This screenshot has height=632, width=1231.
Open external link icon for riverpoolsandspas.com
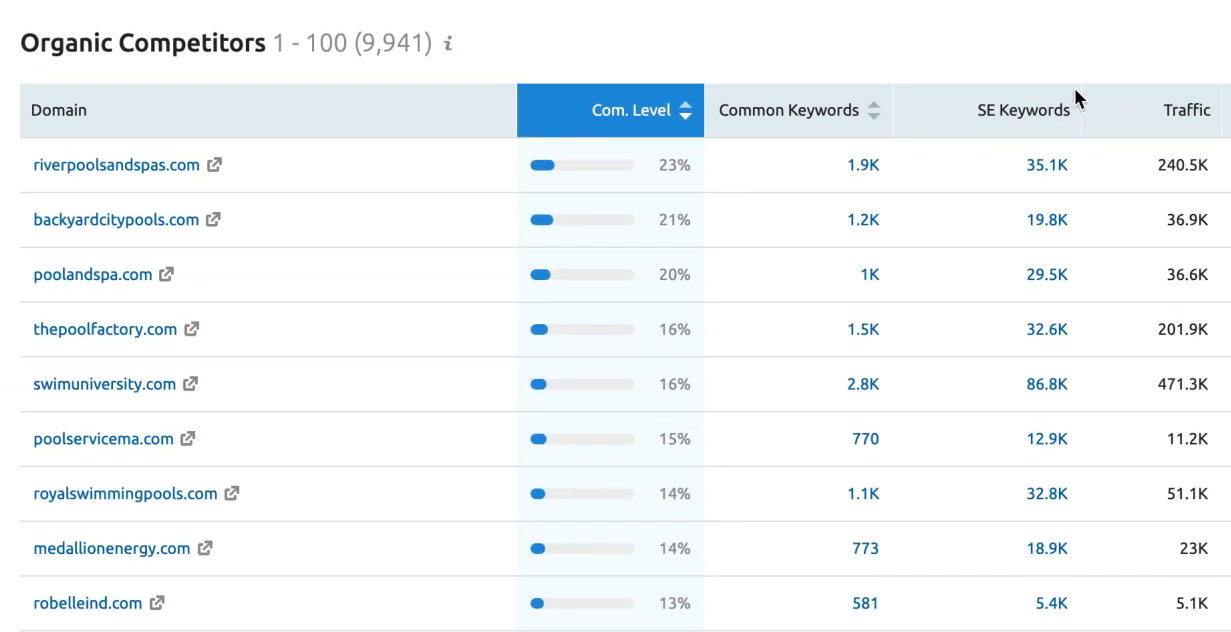pyautogui.click(x=214, y=165)
